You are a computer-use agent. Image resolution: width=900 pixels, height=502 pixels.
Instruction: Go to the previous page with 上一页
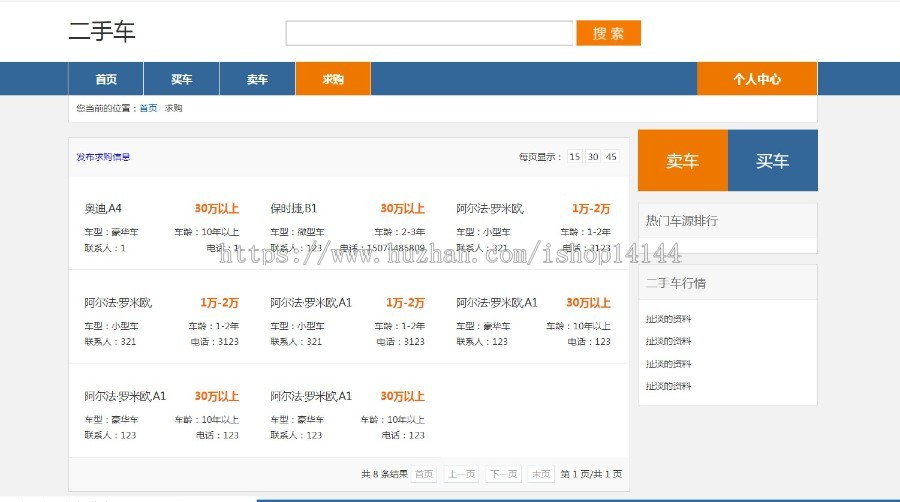(461, 474)
